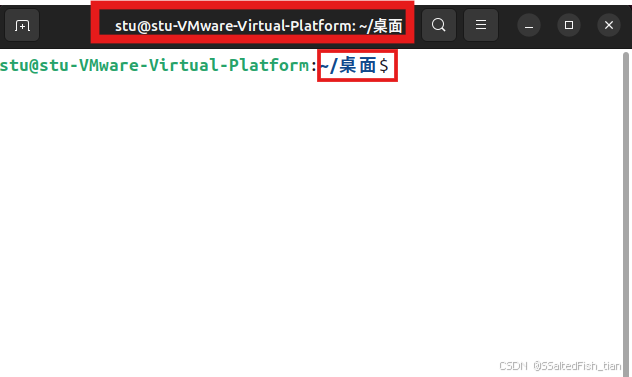Minimize the terminal window
The width and height of the screenshot is (632, 377).
click(x=529, y=25)
